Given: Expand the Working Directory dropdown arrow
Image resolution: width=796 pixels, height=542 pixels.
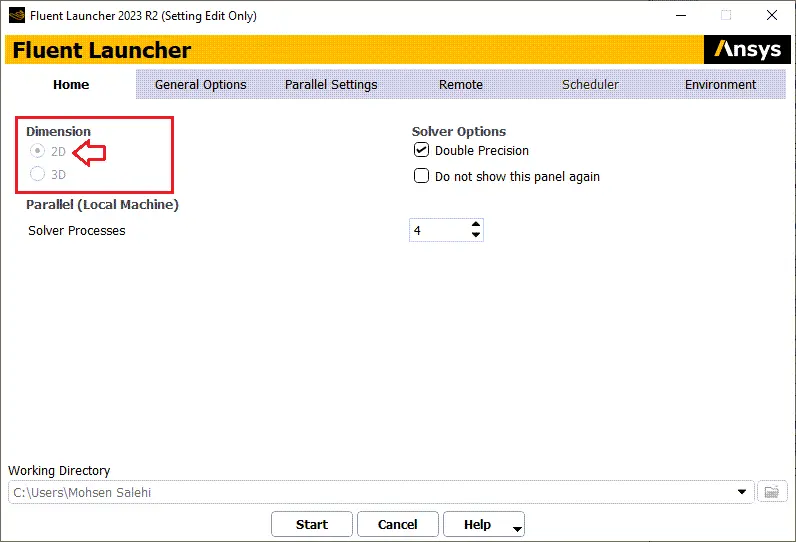Looking at the screenshot, I should pyautogui.click(x=742, y=492).
